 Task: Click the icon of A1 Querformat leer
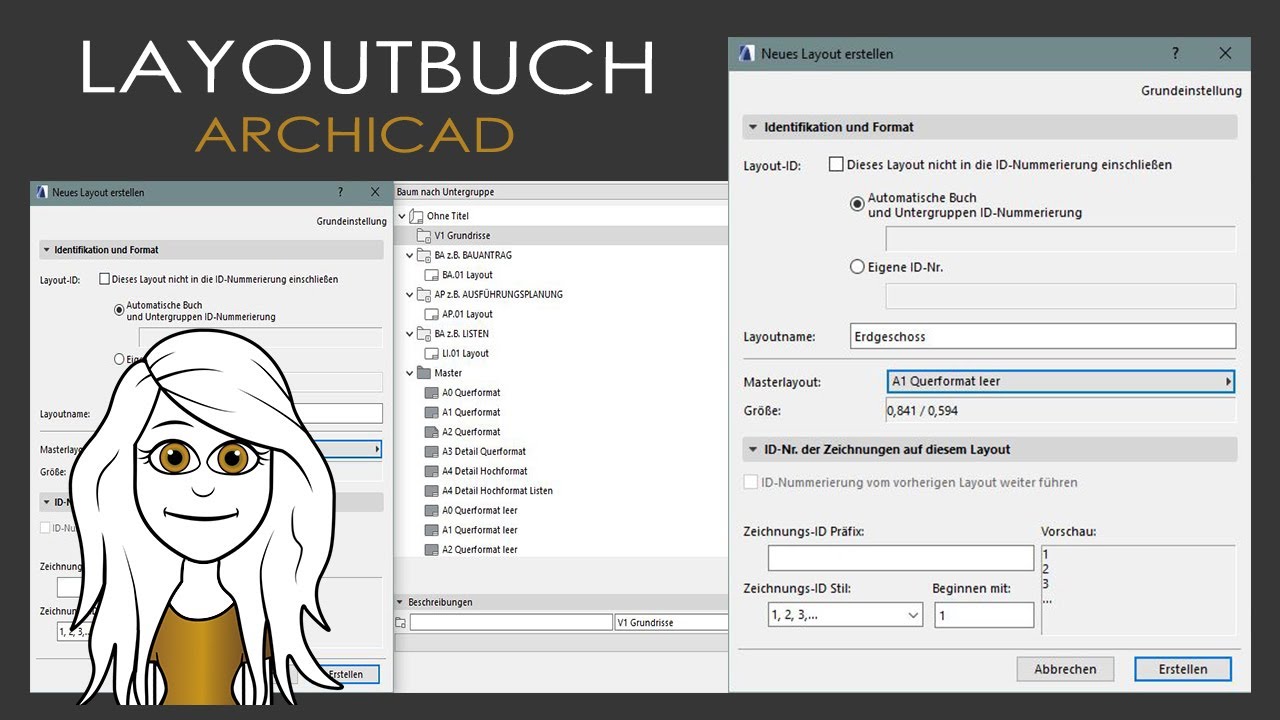pos(432,530)
